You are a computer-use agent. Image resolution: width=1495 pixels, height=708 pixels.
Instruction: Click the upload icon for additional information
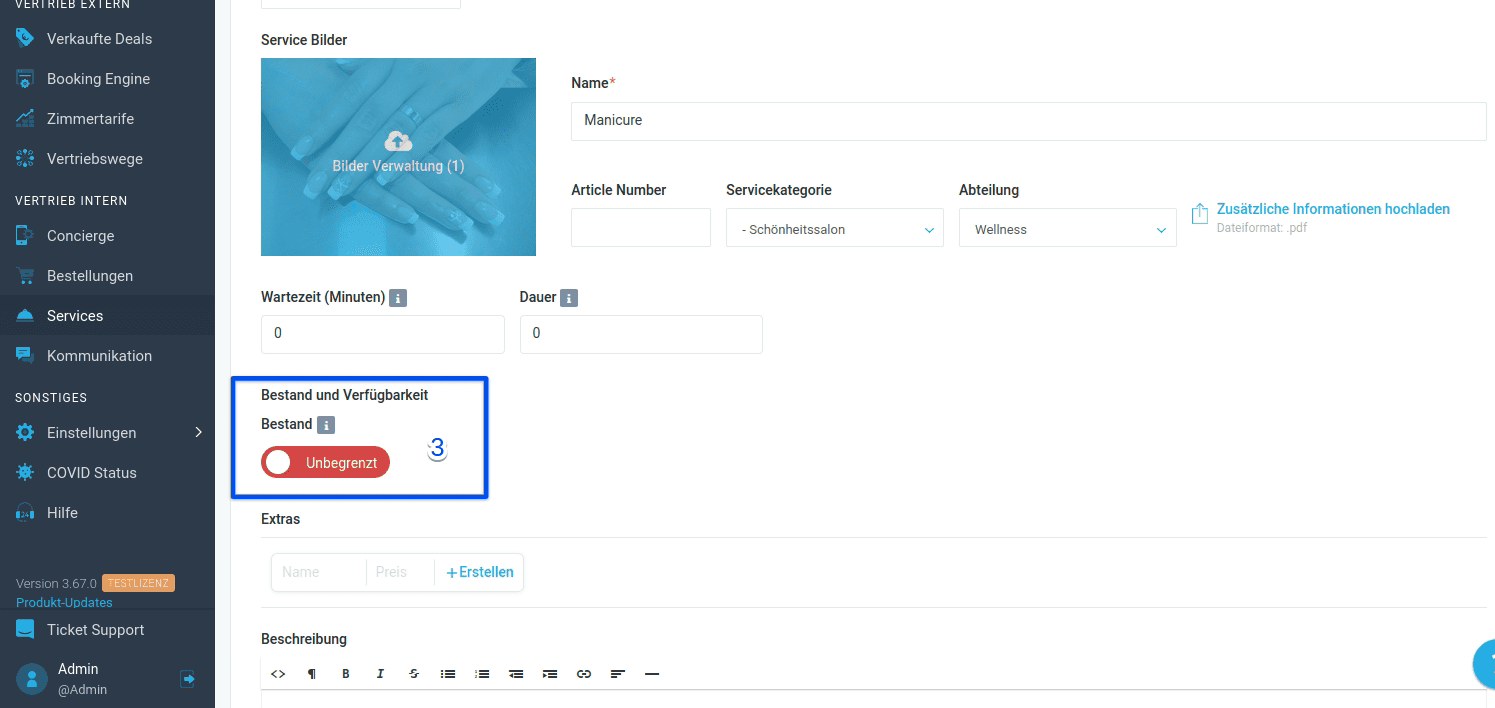[1200, 214]
